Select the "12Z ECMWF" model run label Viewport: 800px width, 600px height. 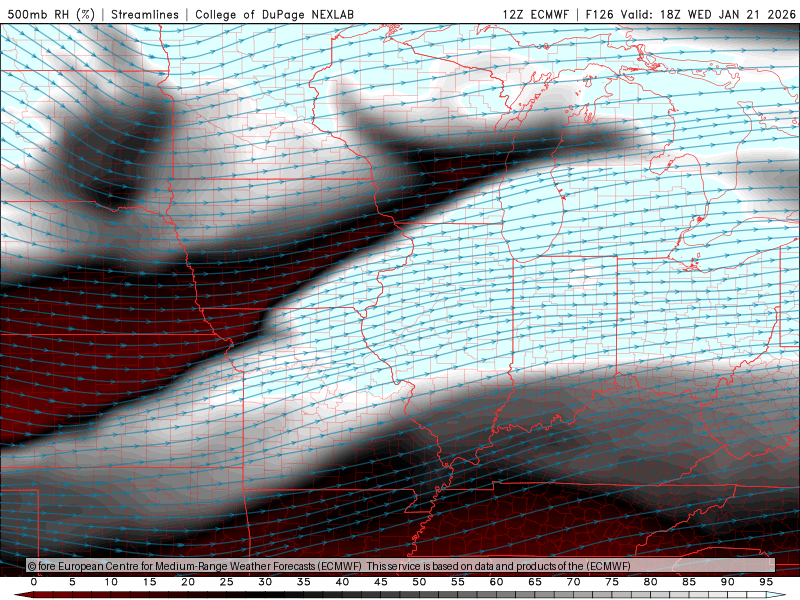pos(535,14)
